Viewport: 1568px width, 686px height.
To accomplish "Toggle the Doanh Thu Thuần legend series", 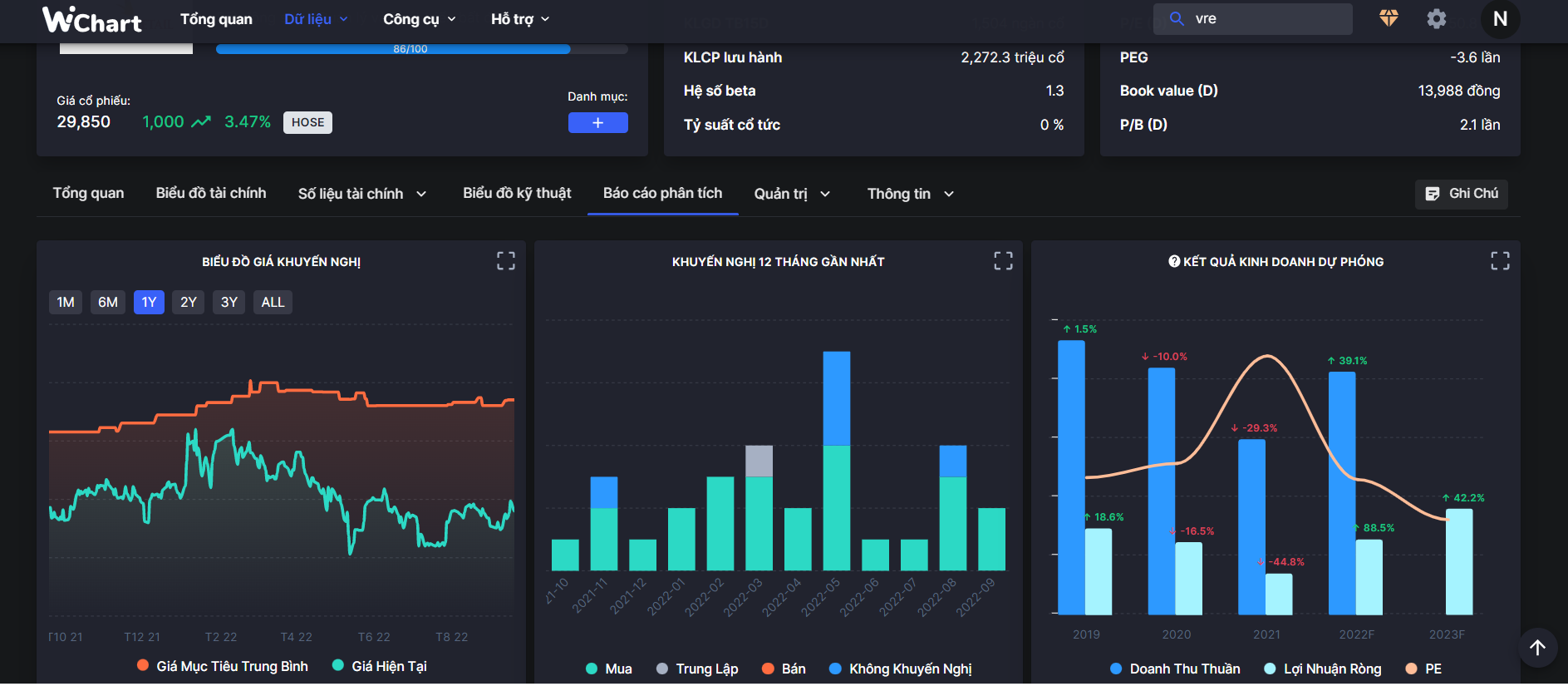I will click(x=1175, y=669).
